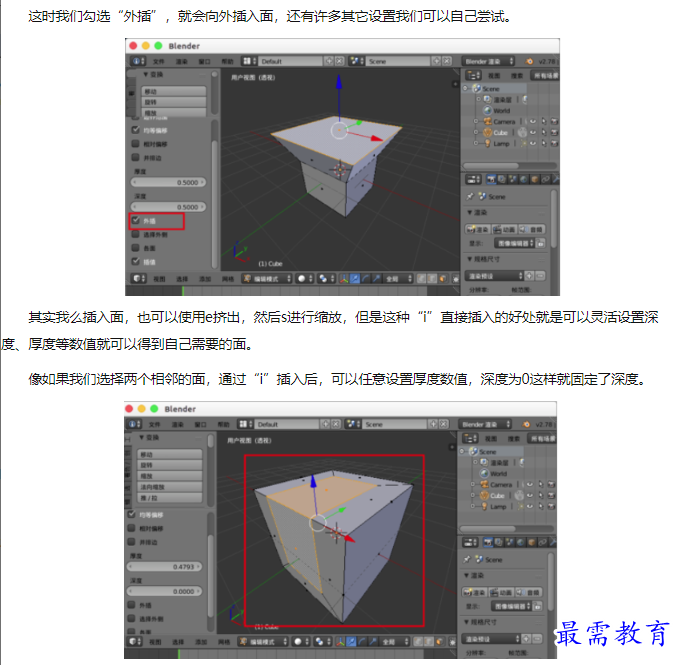
Task: Click 旋转 button in upper tool shelf
Action: [x=174, y=102]
